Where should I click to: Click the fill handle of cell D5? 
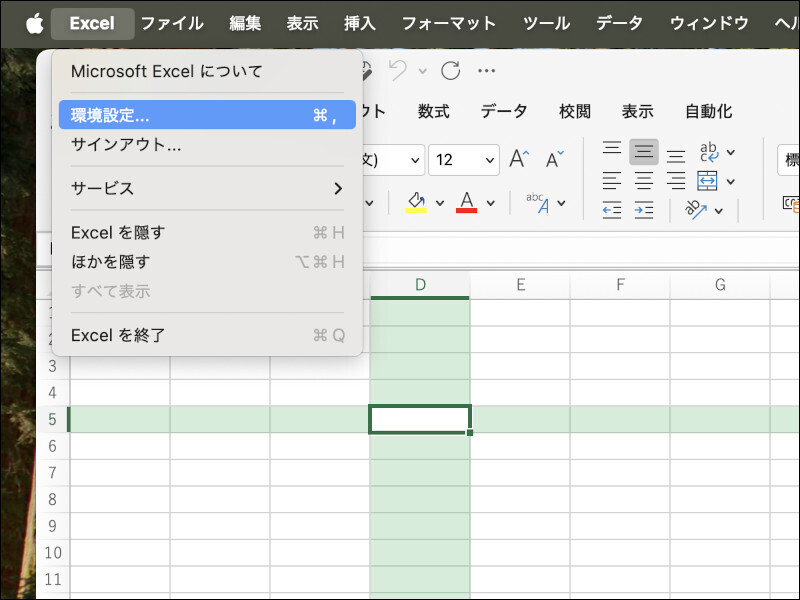pos(469,433)
